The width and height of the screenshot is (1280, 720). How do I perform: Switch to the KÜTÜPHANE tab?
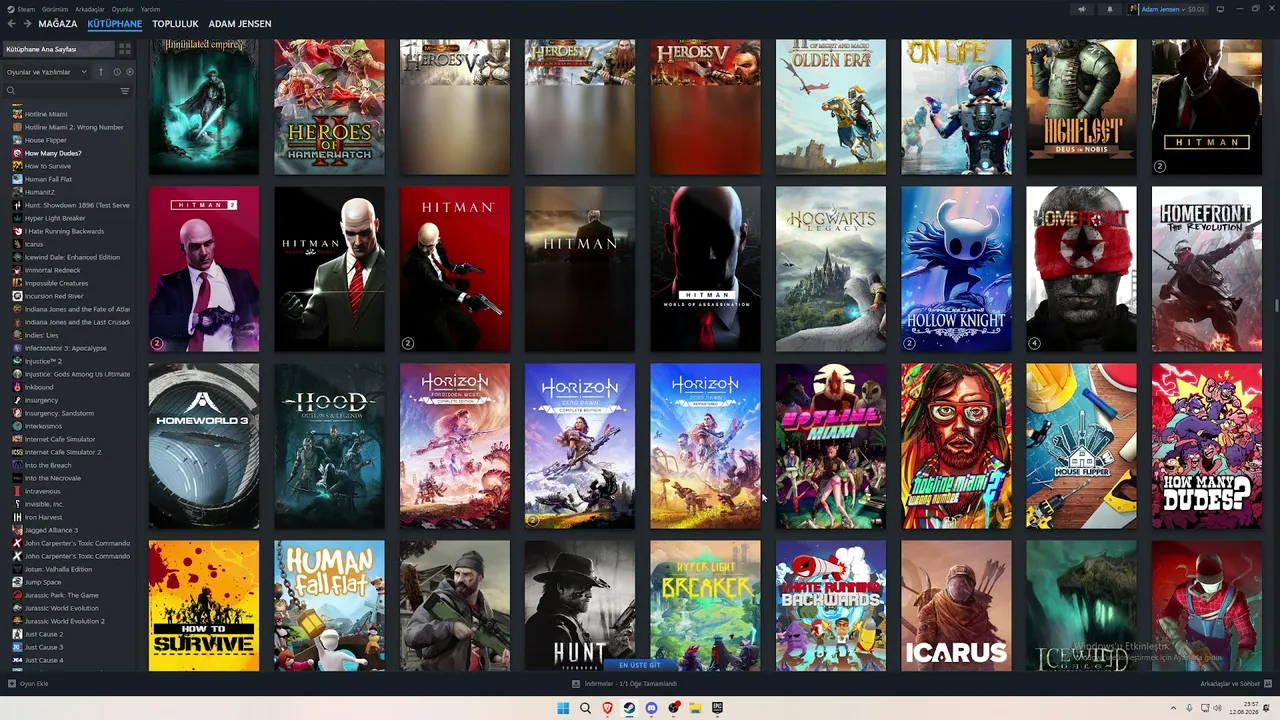115,24
